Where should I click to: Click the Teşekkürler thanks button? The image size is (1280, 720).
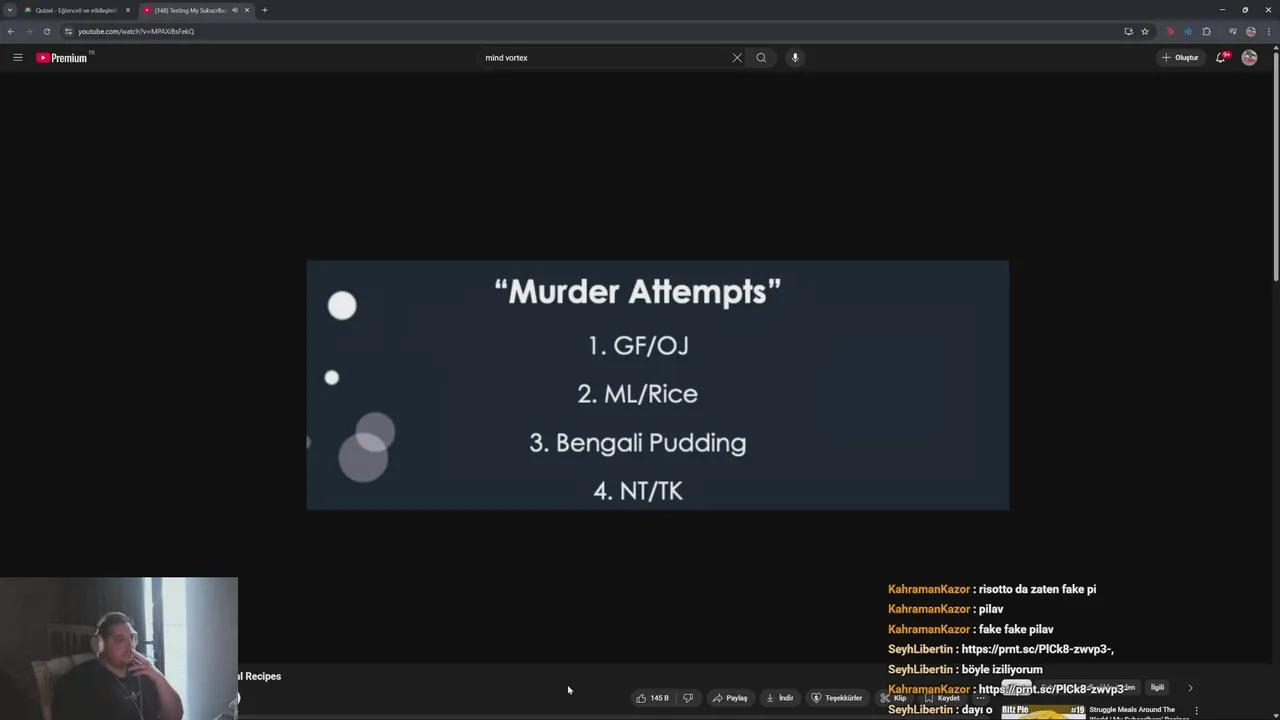tap(836, 698)
